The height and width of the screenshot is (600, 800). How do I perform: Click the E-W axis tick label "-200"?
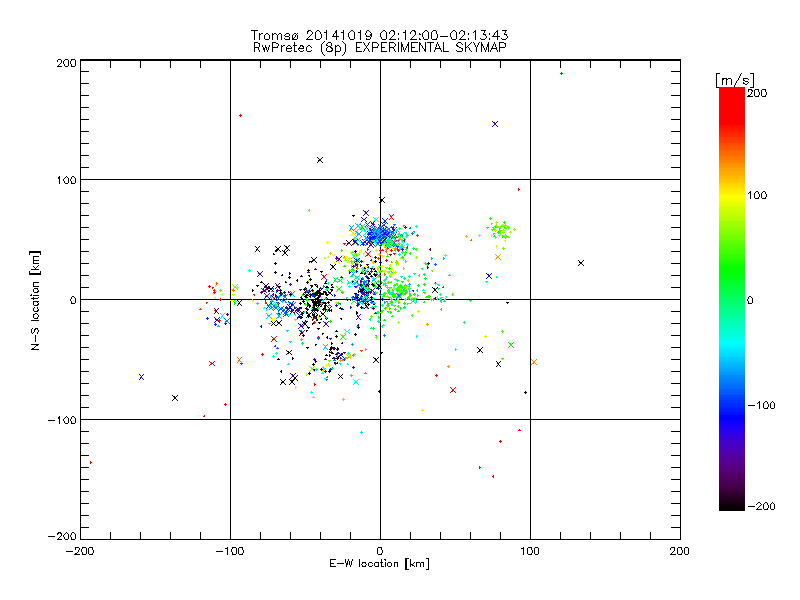click(x=80, y=551)
